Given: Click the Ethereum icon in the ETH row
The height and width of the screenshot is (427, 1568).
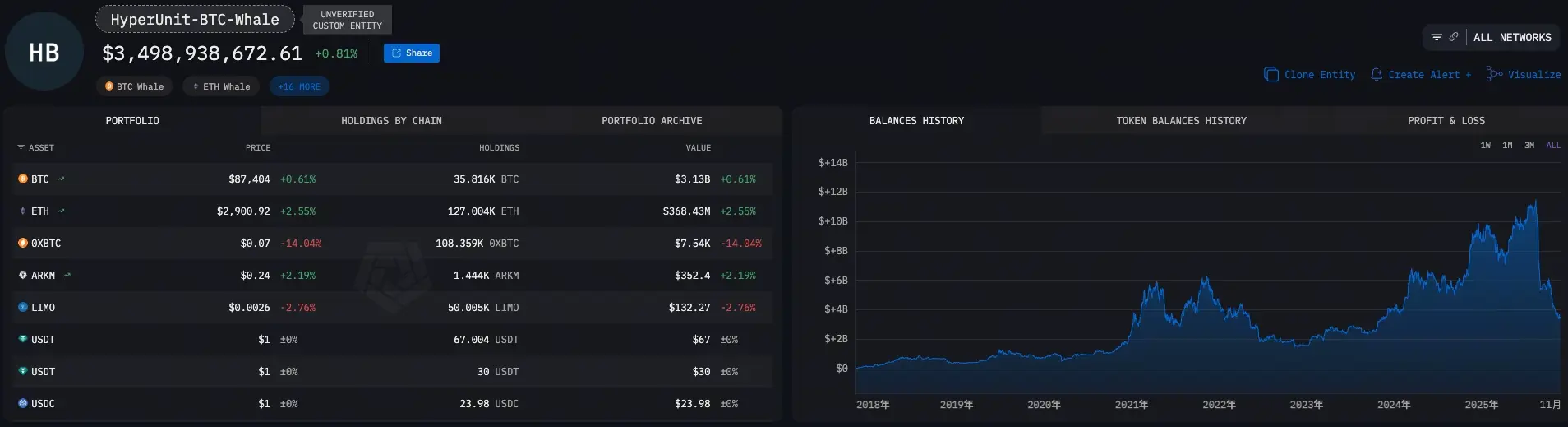Looking at the screenshot, I should click(x=23, y=211).
